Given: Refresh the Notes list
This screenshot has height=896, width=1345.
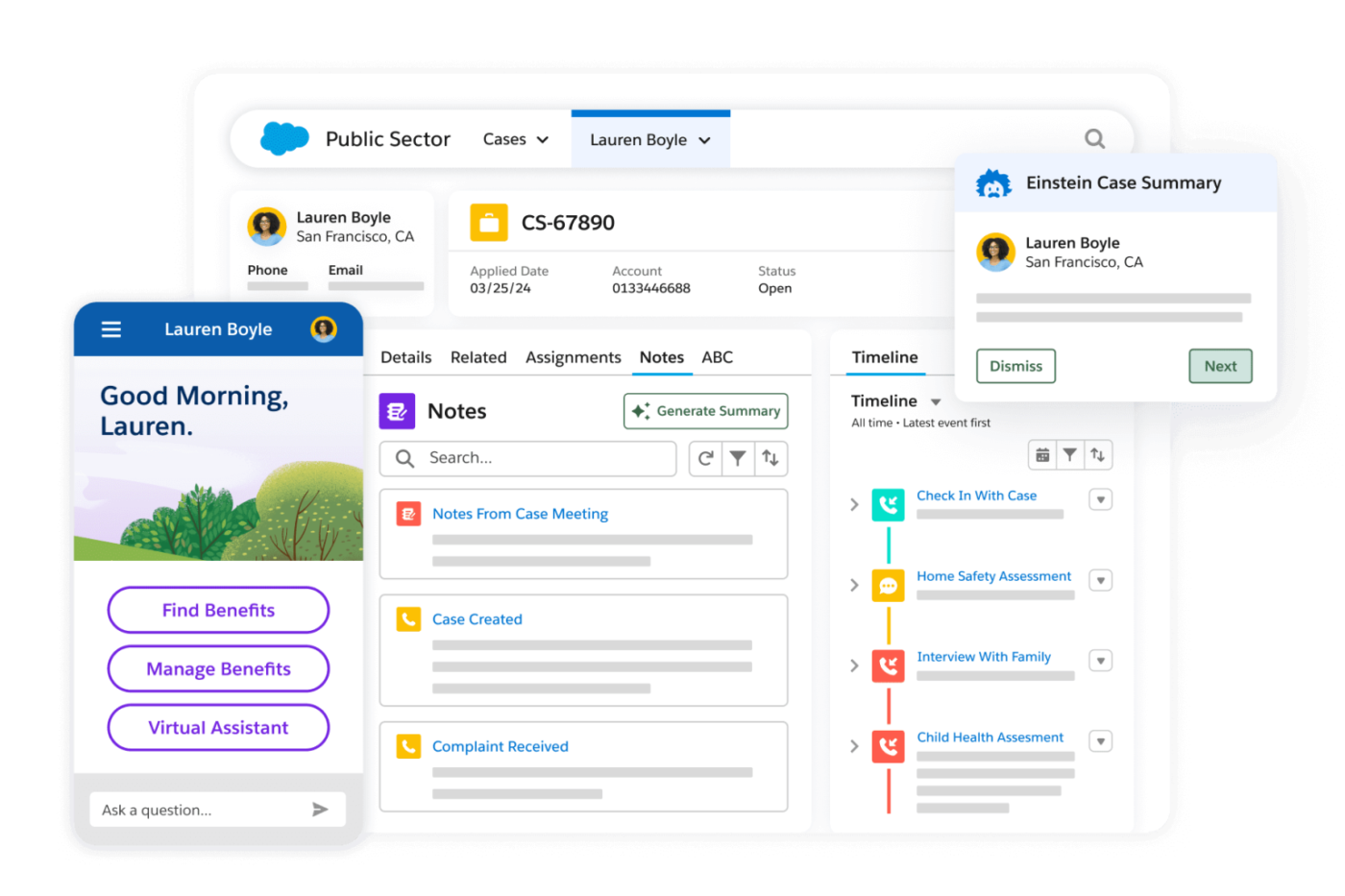Looking at the screenshot, I should (x=705, y=458).
